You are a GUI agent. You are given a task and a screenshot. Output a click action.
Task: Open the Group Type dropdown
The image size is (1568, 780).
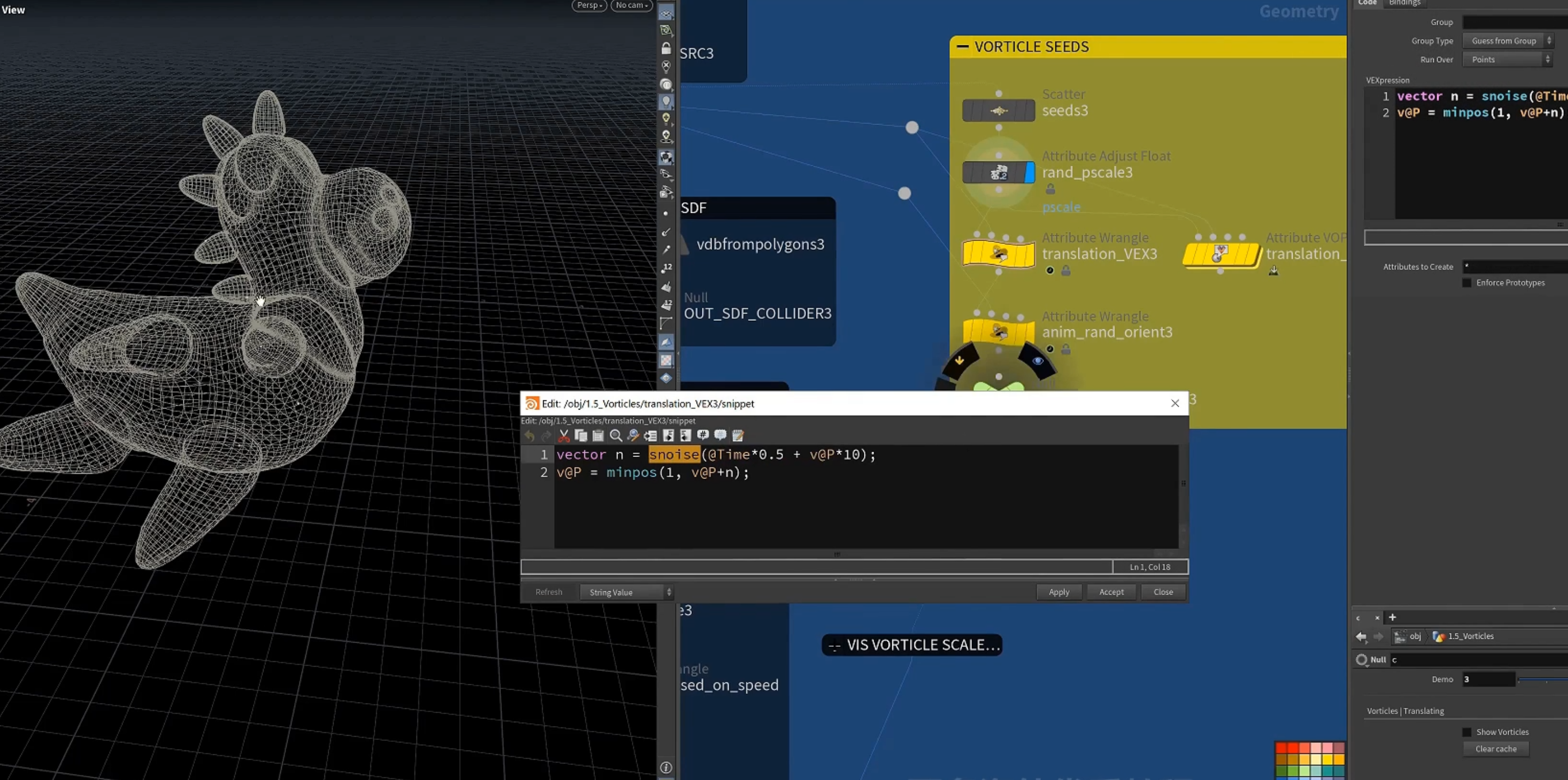[1508, 41]
